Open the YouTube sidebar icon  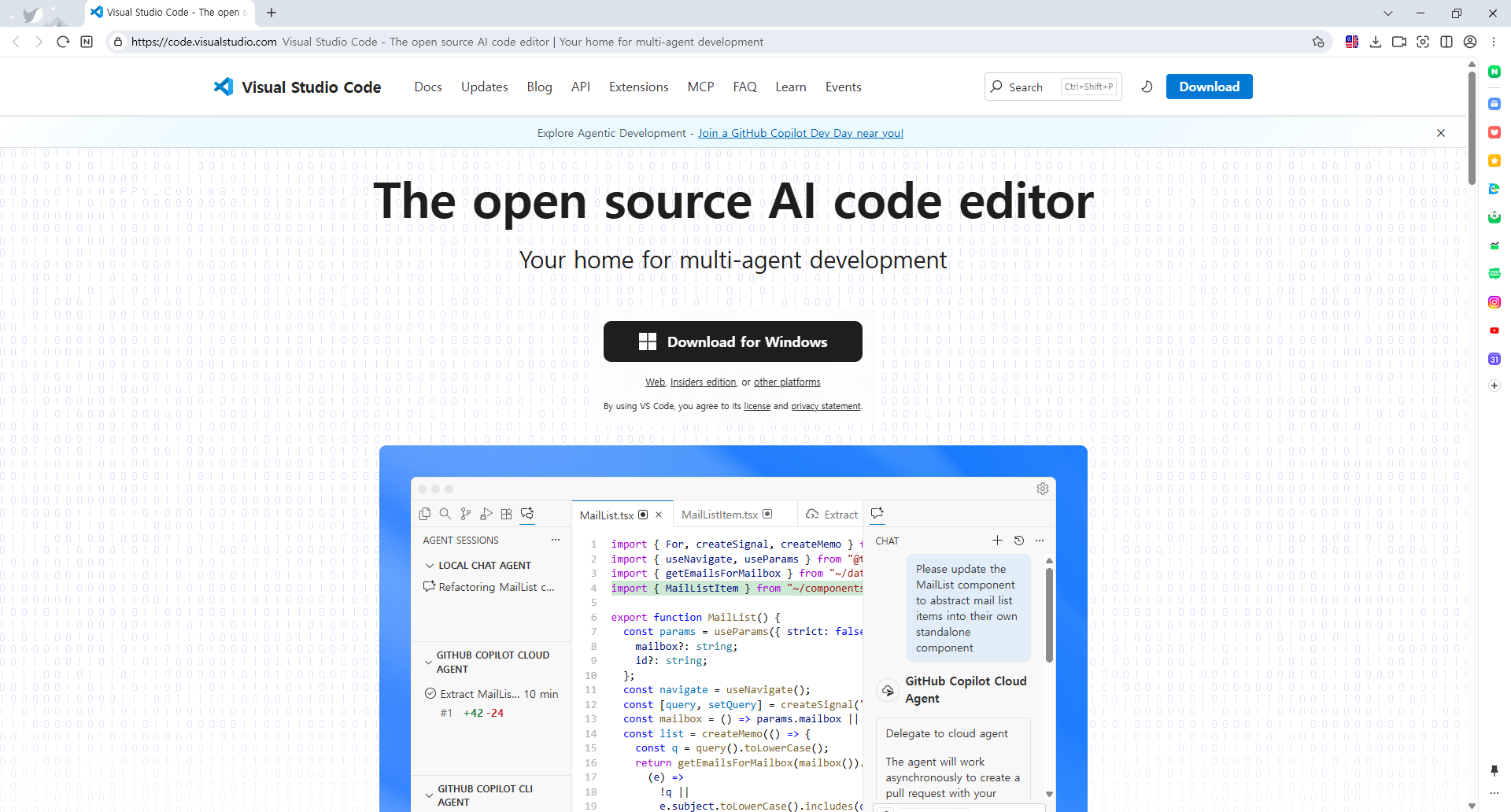[1494, 330]
